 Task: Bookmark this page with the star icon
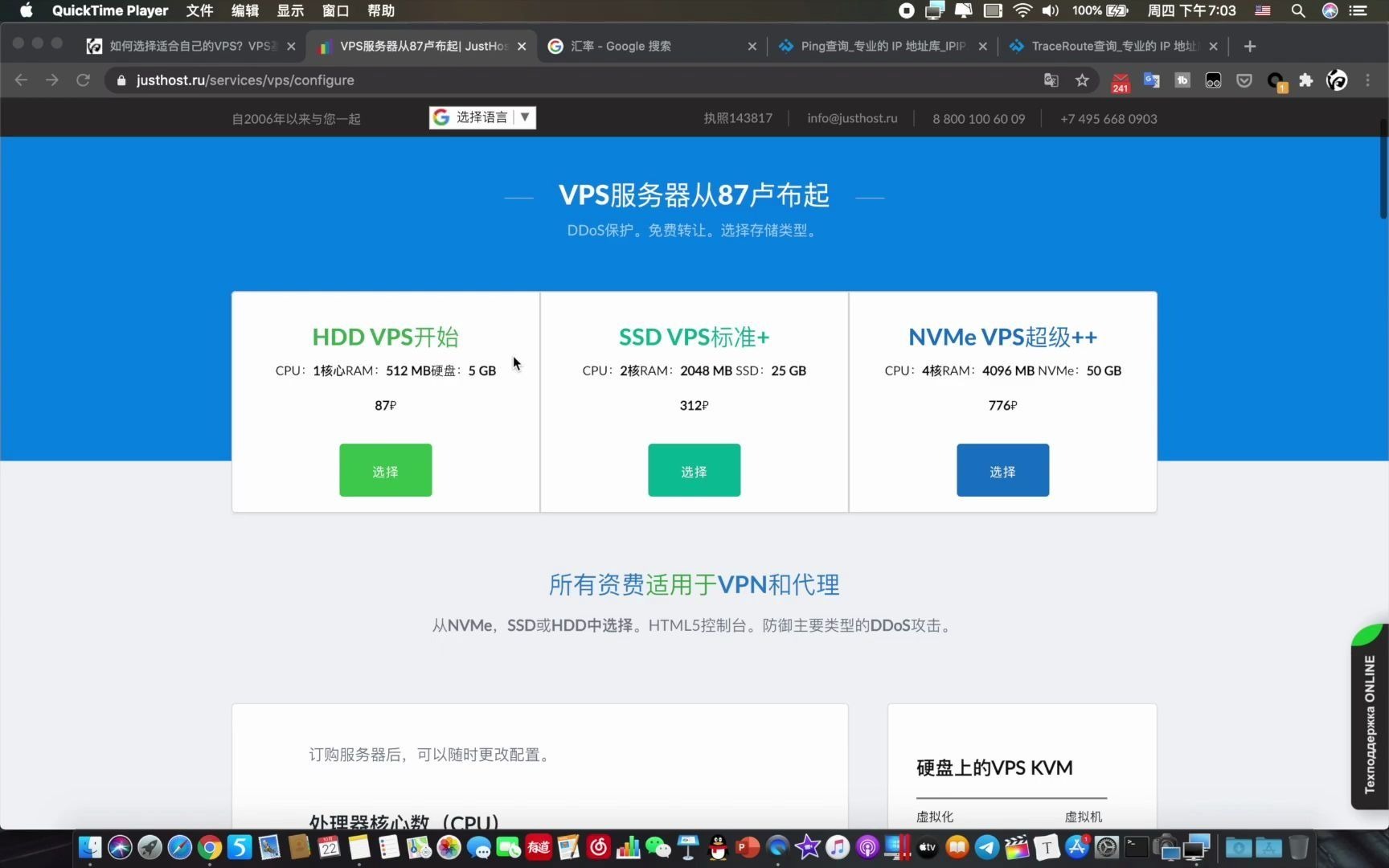(x=1082, y=80)
